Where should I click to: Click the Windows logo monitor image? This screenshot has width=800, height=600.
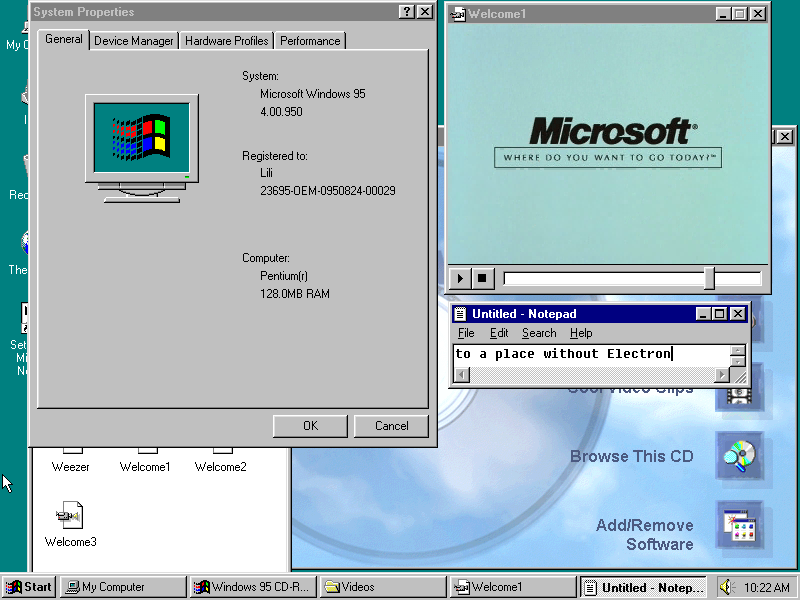(x=142, y=148)
